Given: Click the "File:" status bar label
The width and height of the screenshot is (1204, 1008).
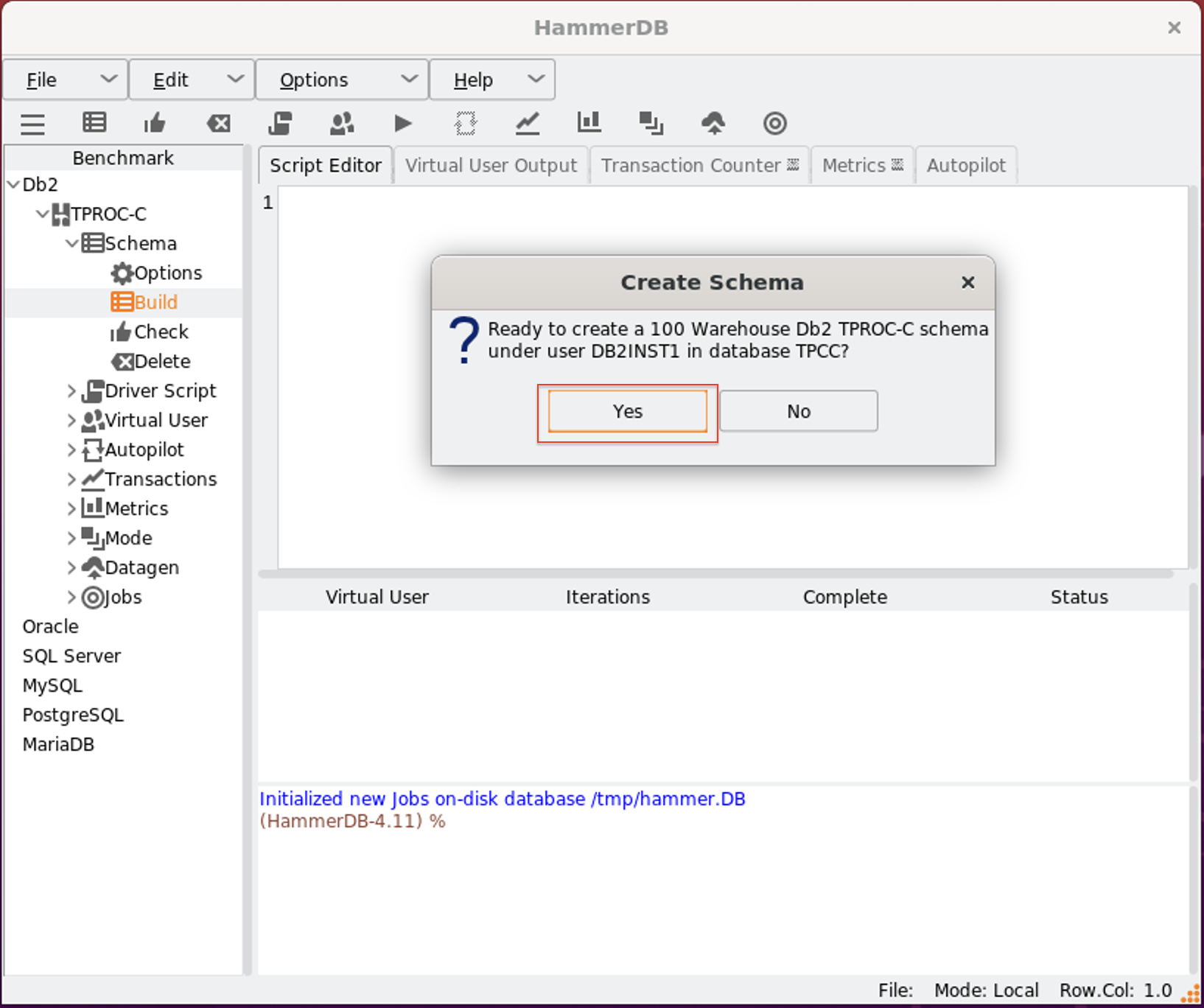Looking at the screenshot, I should pos(895,990).
